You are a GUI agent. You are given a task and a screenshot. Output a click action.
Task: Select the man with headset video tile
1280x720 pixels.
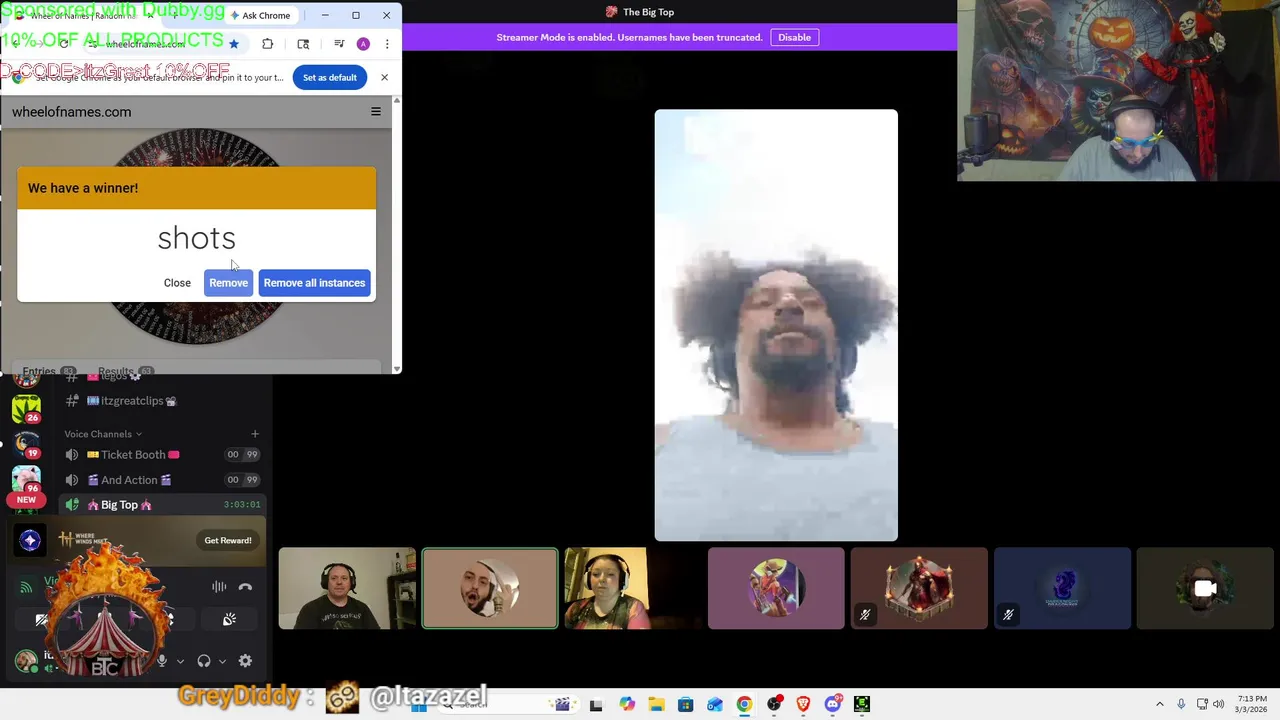pos(347,589)
